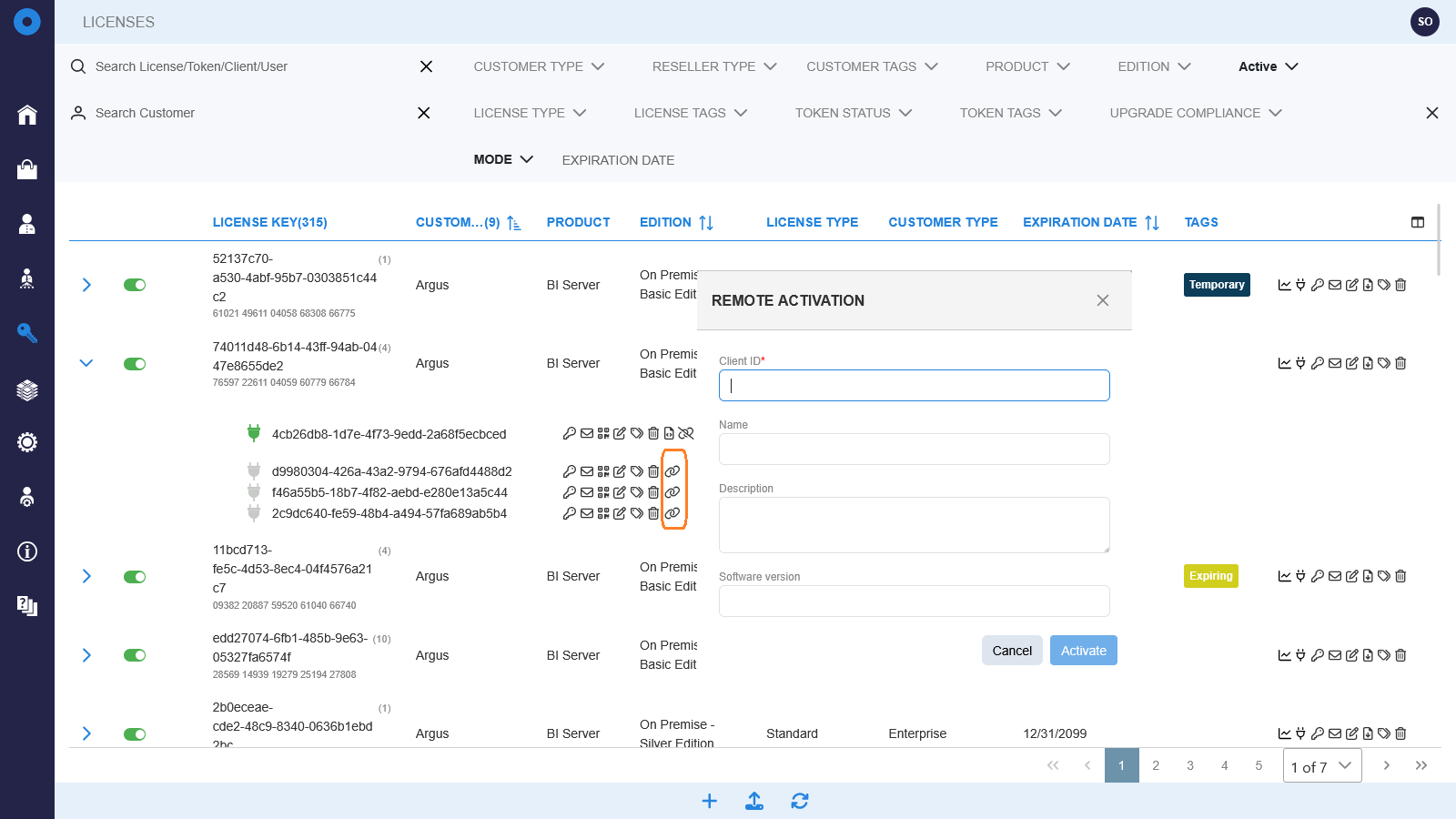The image size is (1456, 819).
Task: Toggle the 11bcd713 license on or off
Action: pos(134,576)
